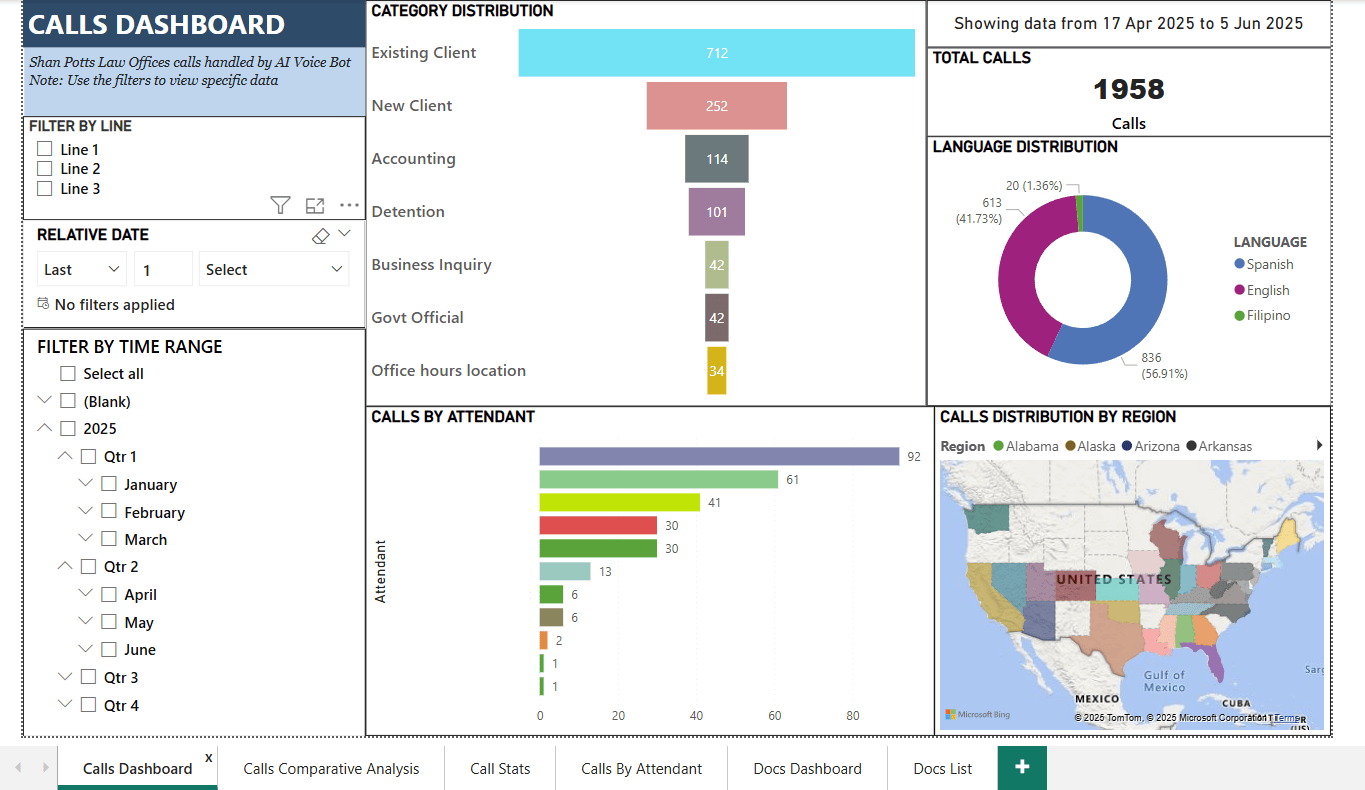
Task: Check the Qtr 4 checkbox
Action: click(x=88, y=704)
